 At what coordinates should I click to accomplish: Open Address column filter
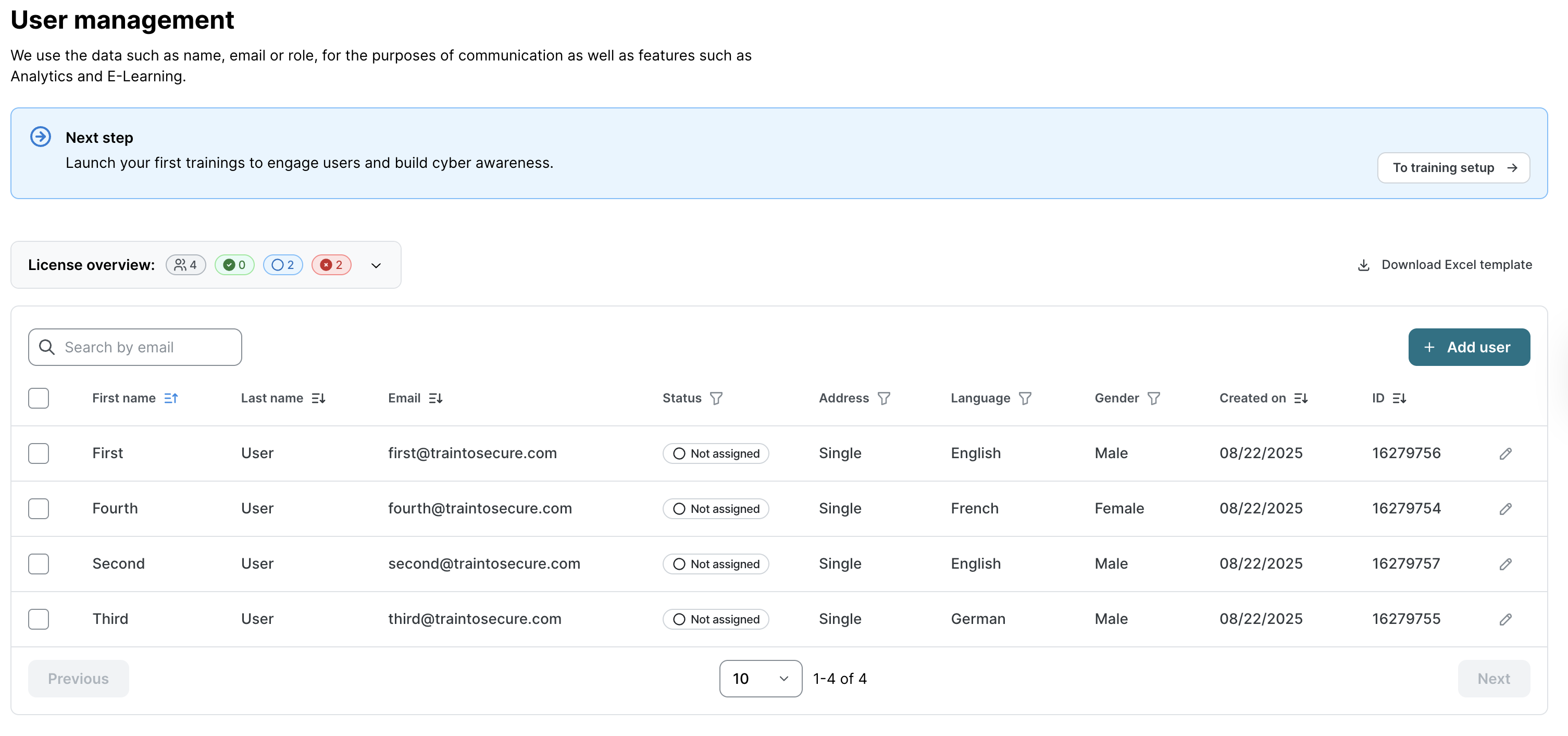click(x=883, y=398)
